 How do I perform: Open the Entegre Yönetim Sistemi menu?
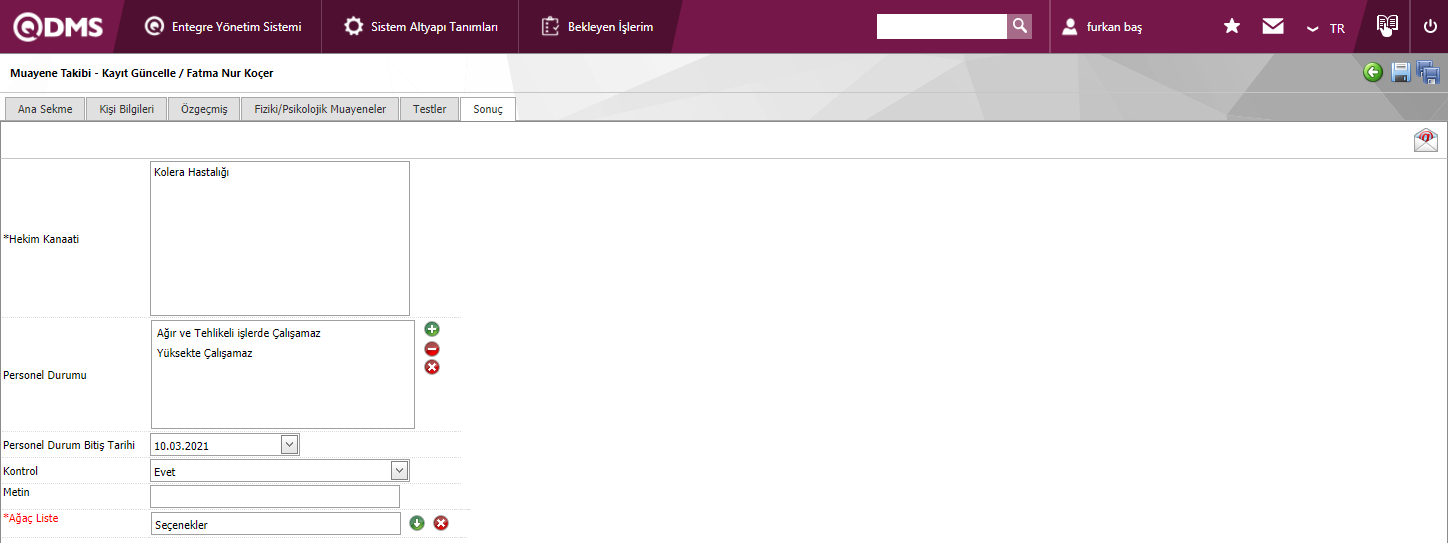tap(223, 27)
